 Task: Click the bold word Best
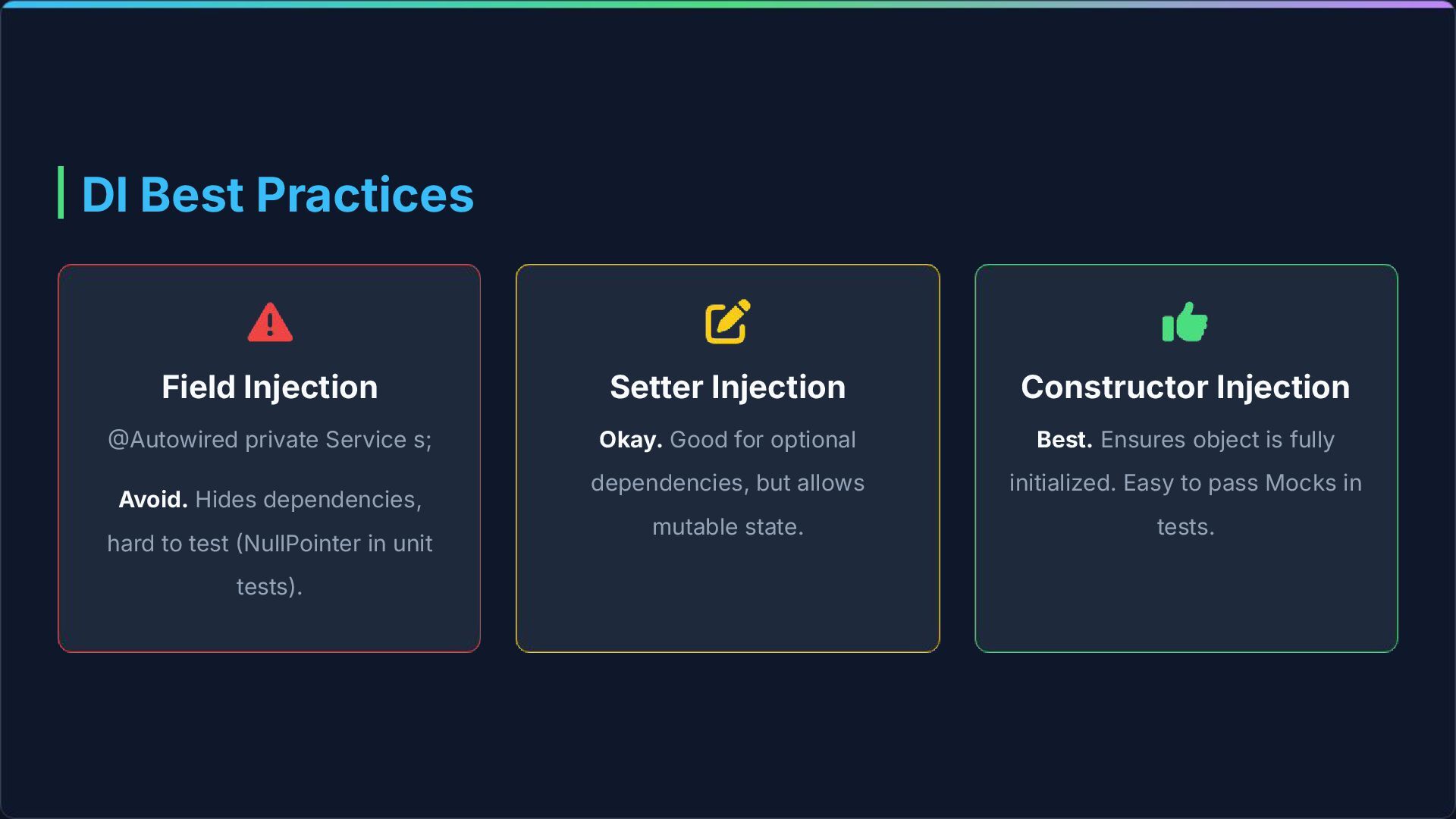point(1064,440)
